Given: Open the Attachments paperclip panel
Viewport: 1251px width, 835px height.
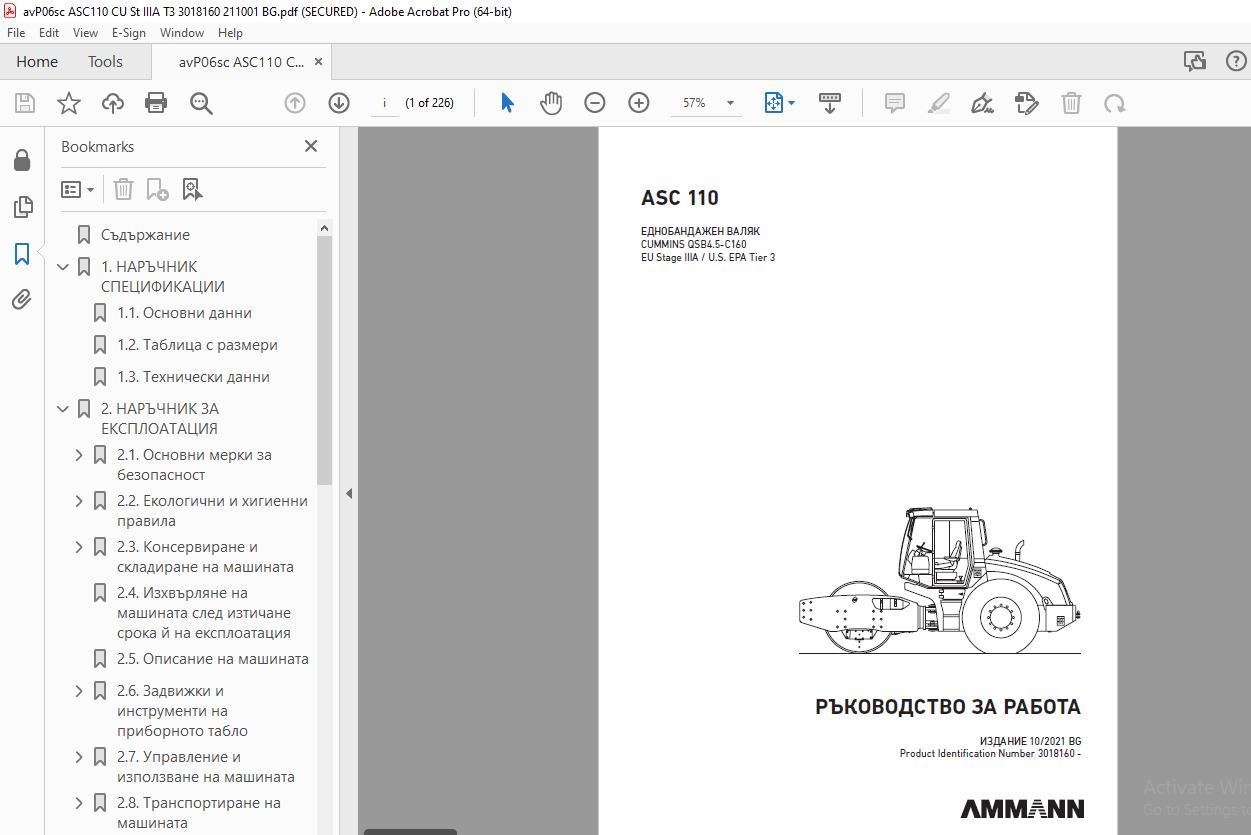Looking at the screenshot, I should click(x=22, y=299).
